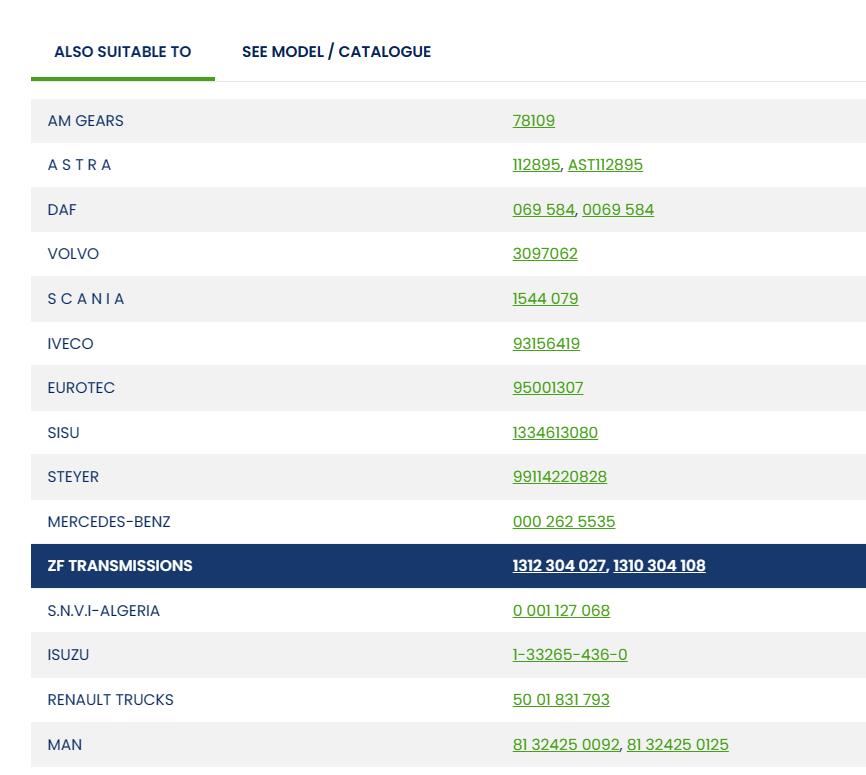
Task: Open Eurotec reference 95001307
Action: tap(548, 388)
